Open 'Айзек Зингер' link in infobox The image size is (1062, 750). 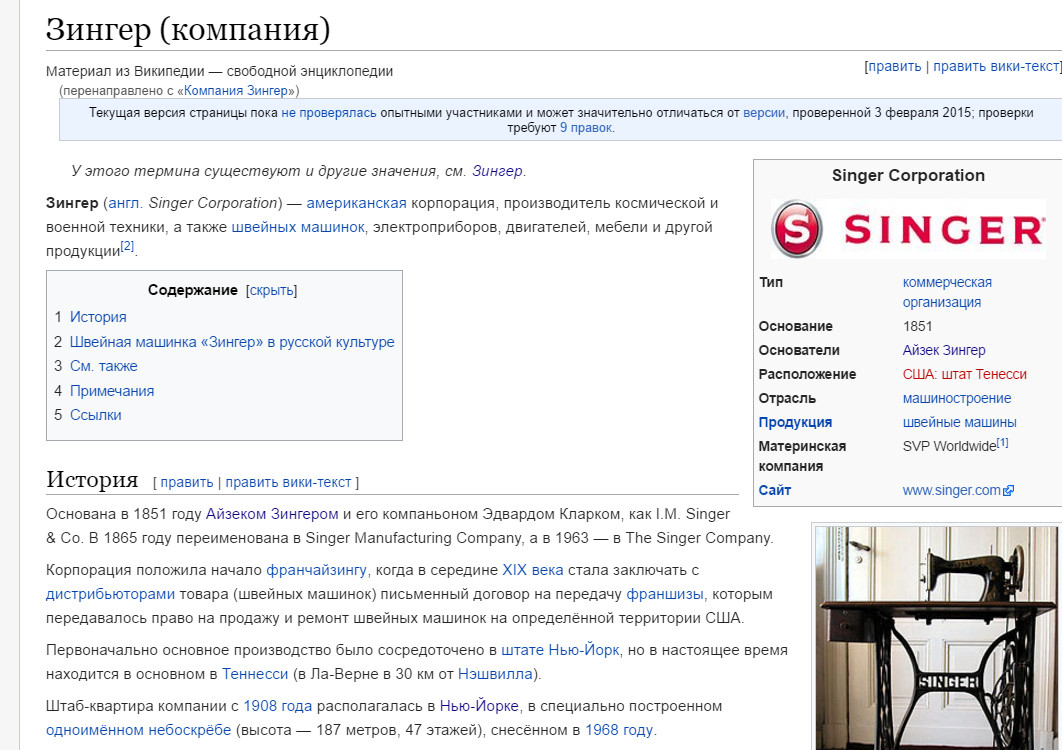(943, 350)
